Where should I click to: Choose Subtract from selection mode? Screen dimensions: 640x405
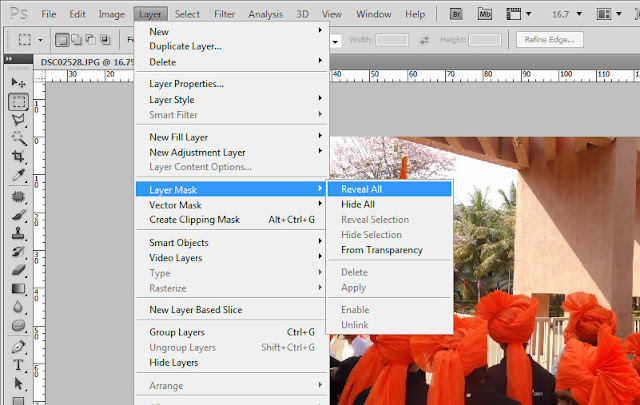coord(91,40)
